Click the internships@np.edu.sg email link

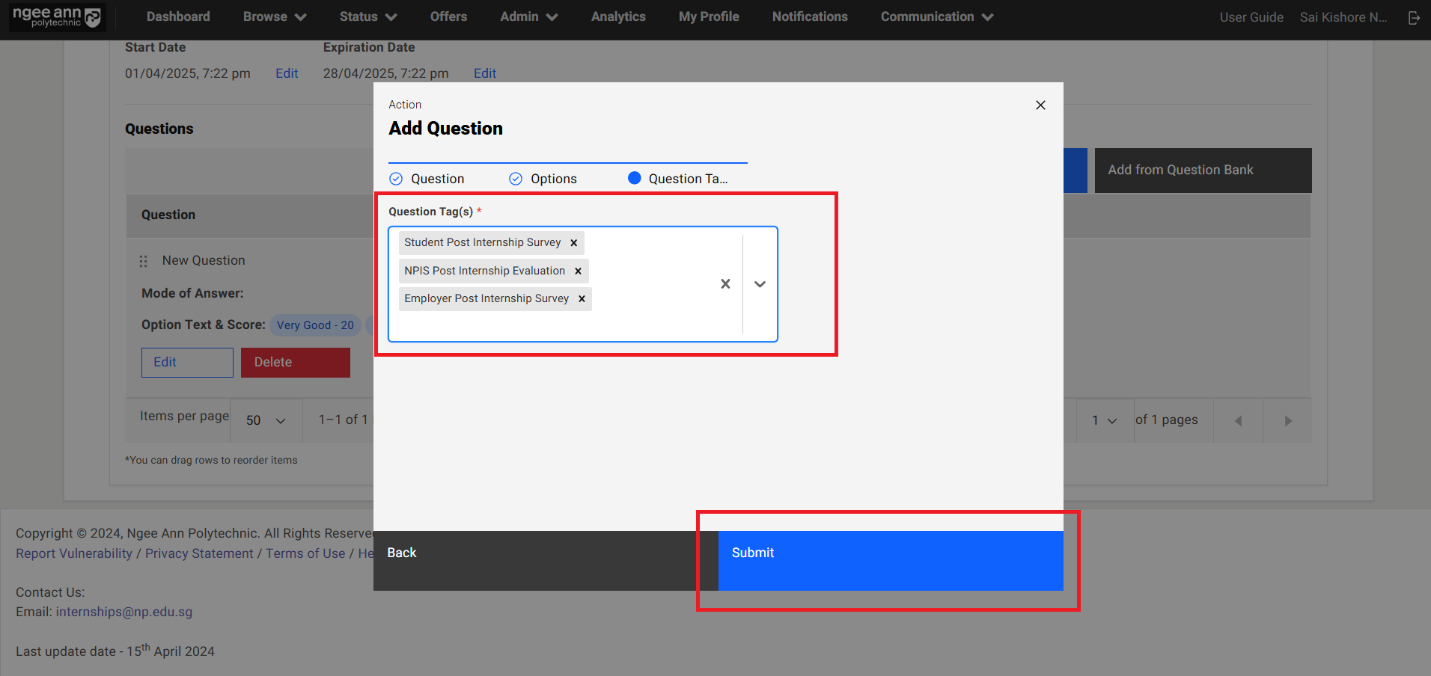click(x=124, y=612)
